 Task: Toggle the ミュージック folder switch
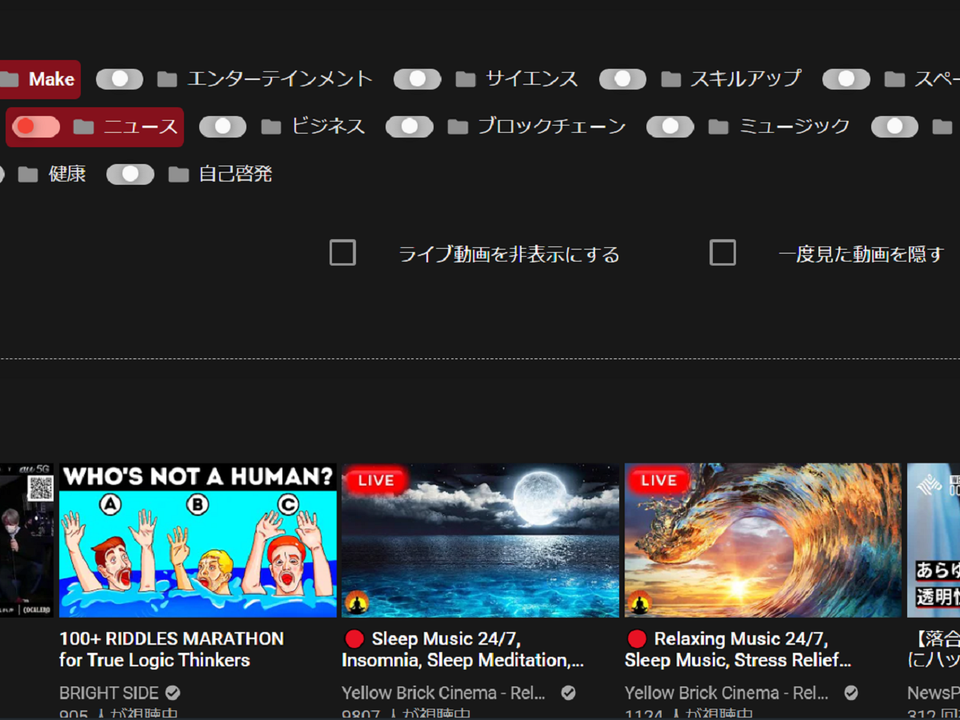point(670,127)
